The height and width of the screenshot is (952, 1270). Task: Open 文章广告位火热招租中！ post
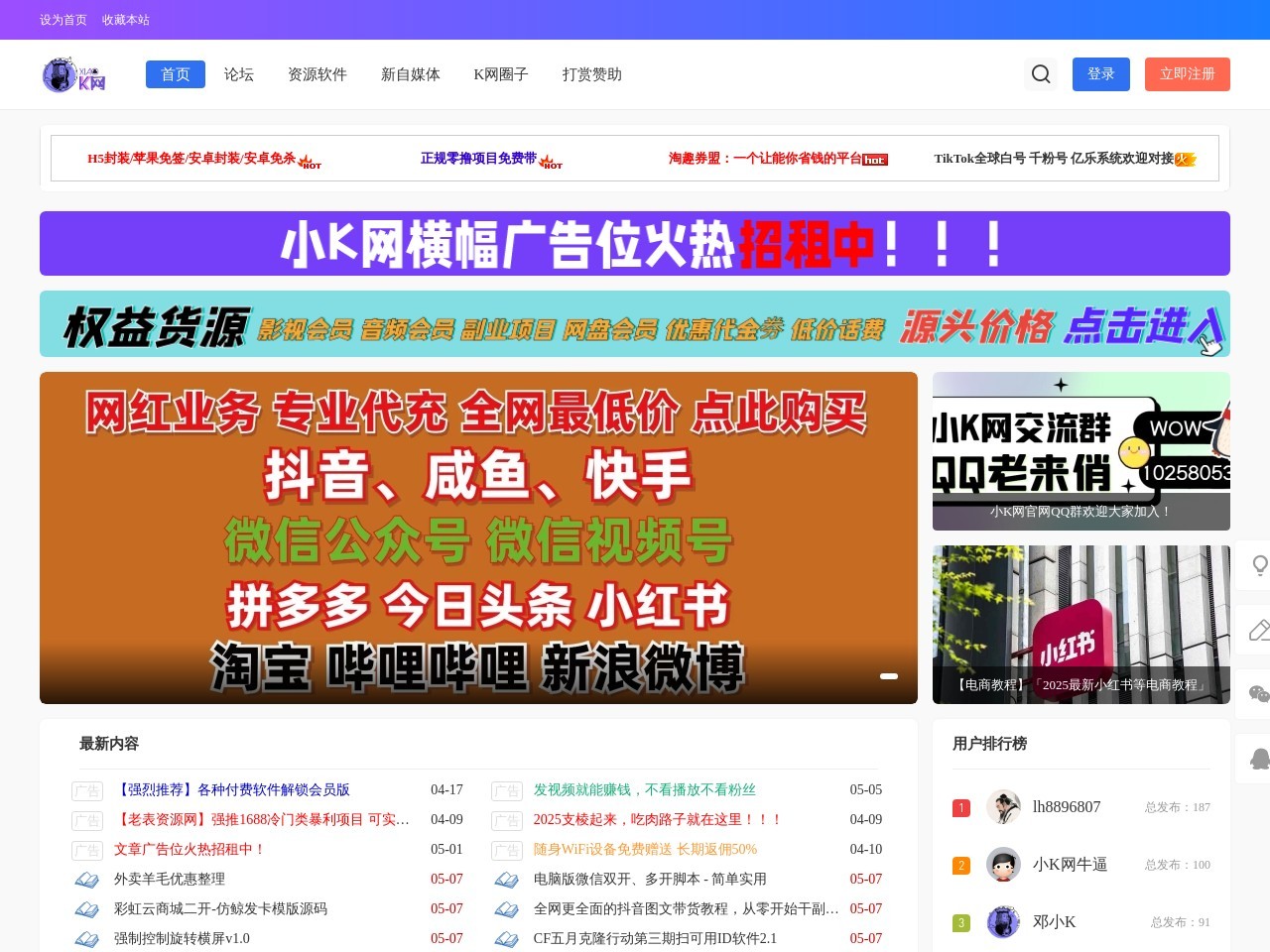point(190,850)
